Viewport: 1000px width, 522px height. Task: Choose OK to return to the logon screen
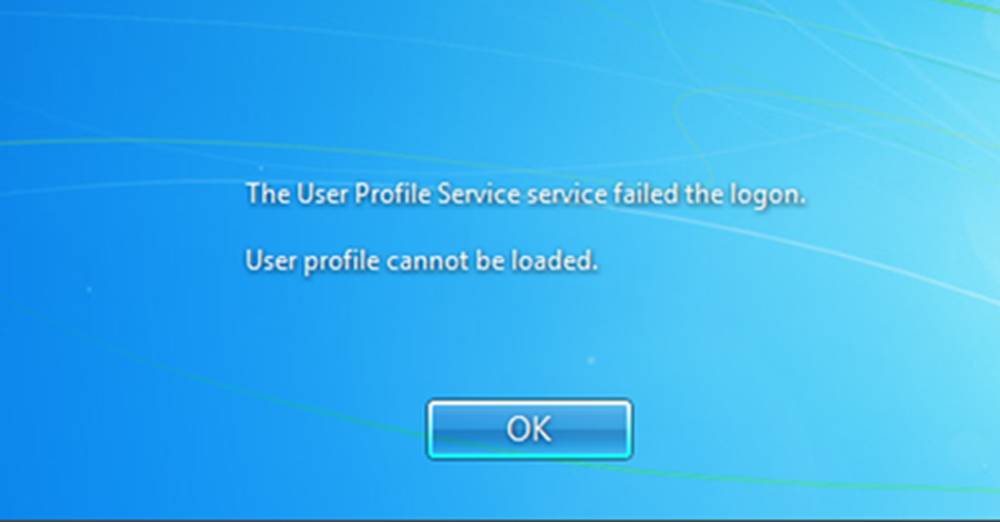pos(529,429)
